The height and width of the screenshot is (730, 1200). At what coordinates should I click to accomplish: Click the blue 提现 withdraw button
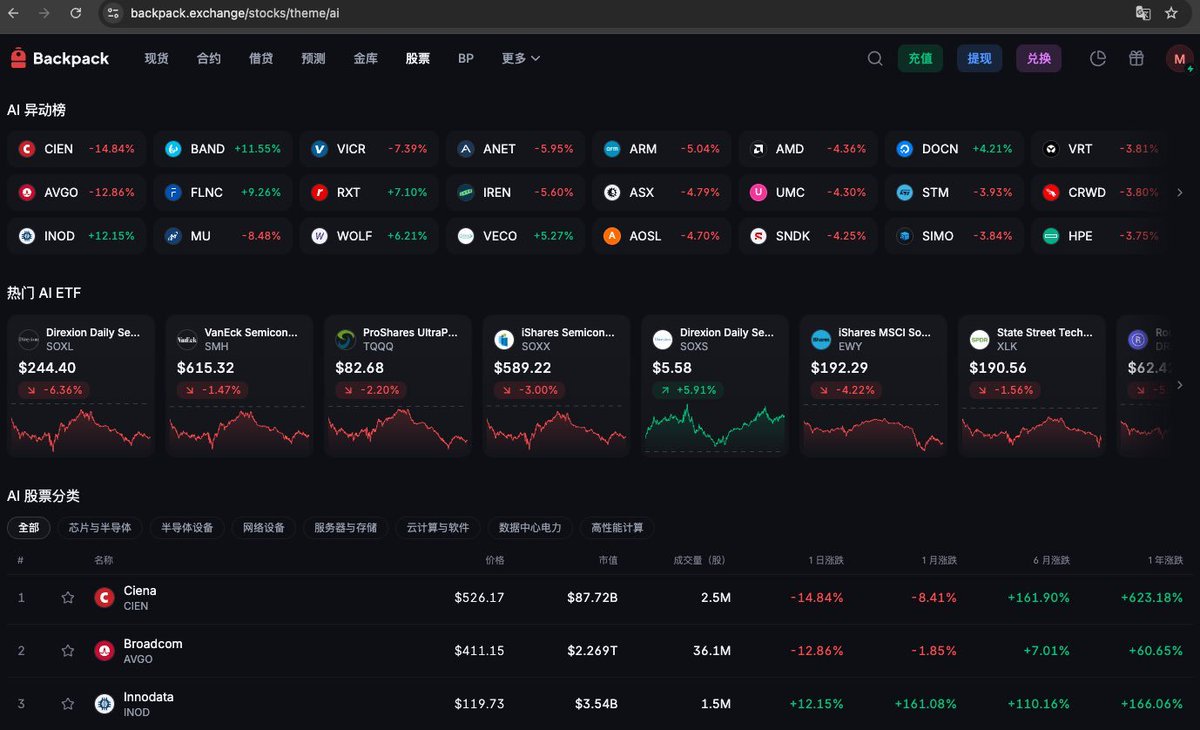point(979,59)
